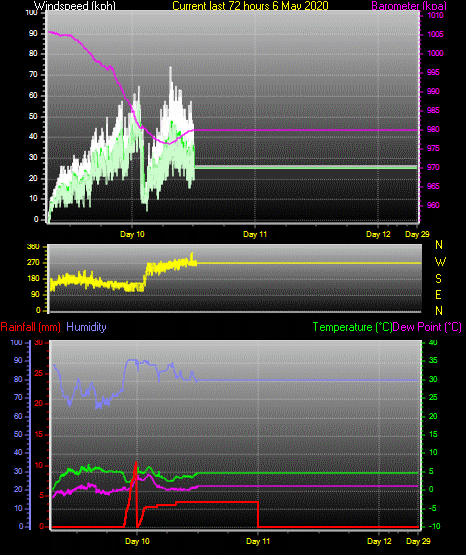Select the Day 12 marker under wind chart

click(378, 234)
